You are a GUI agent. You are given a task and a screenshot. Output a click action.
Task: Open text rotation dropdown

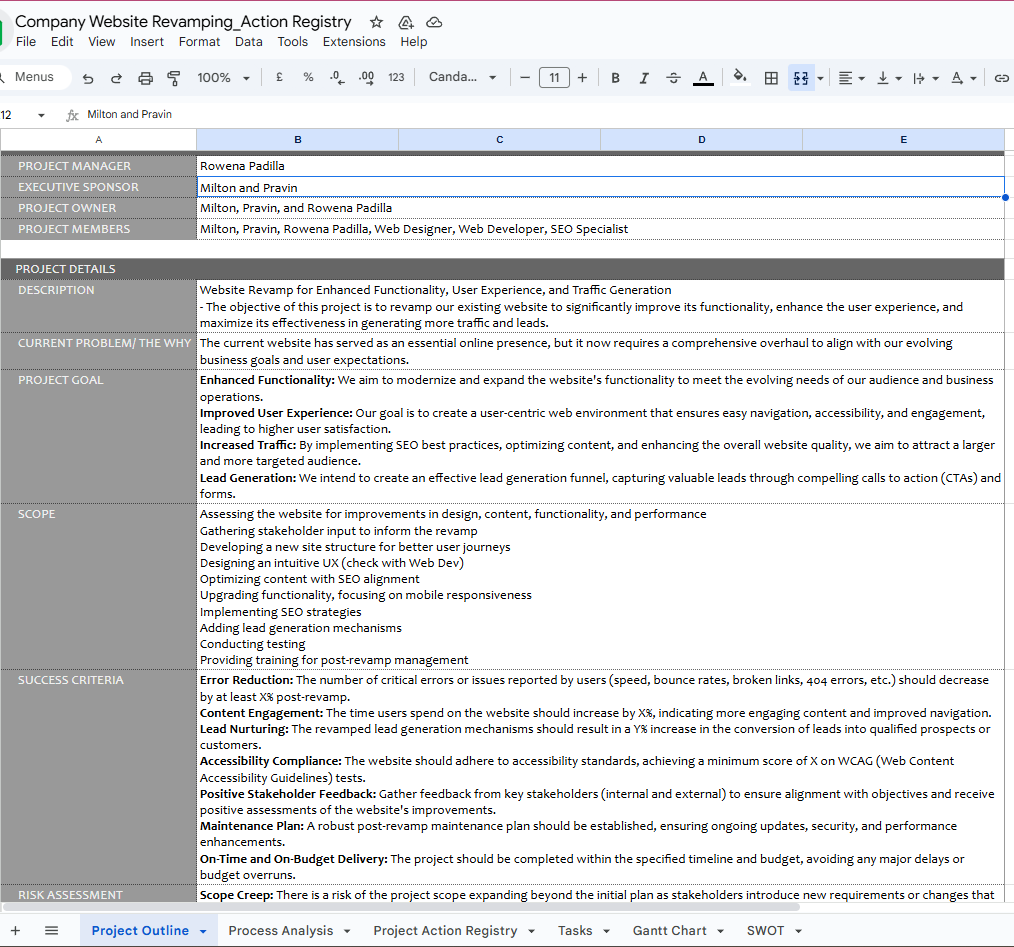963,78
